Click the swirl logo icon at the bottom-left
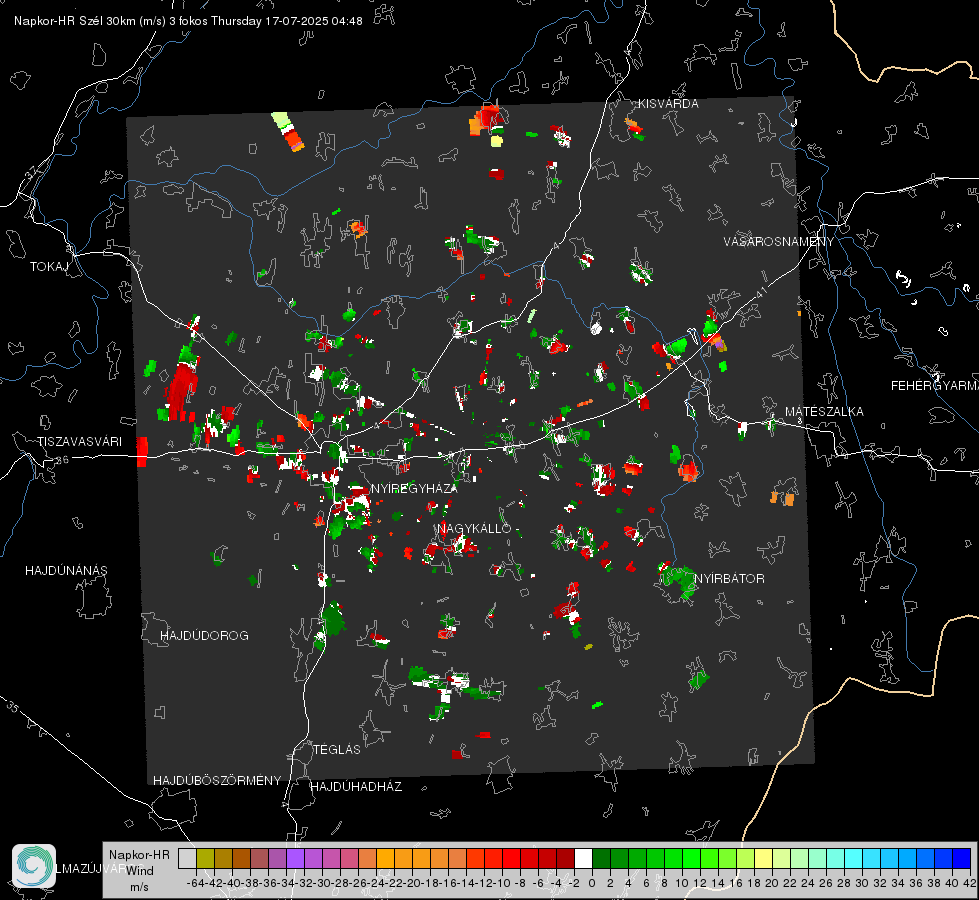This screenshot has width=979, height=900. (x=34, y=866)
